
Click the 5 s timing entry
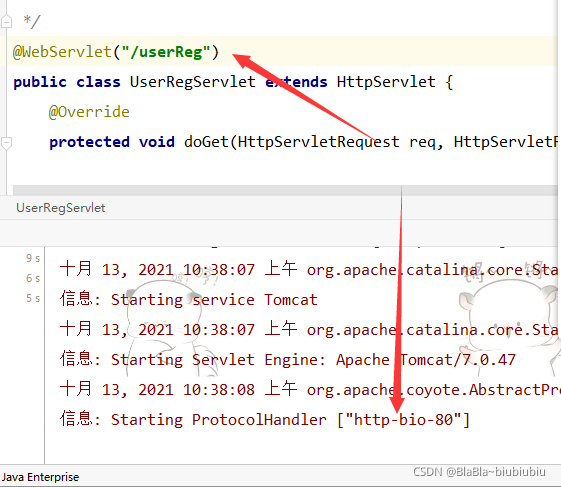[33, 298]
